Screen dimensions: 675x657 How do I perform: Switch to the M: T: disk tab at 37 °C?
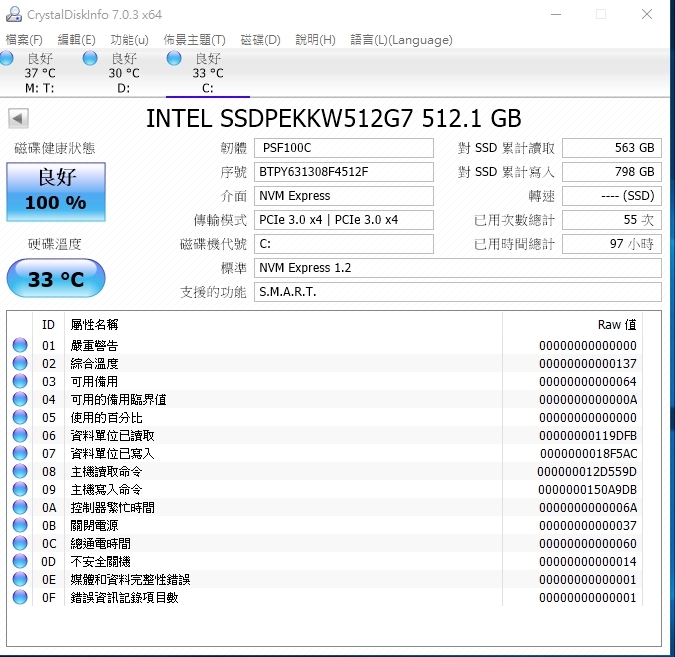click(40, 73)
